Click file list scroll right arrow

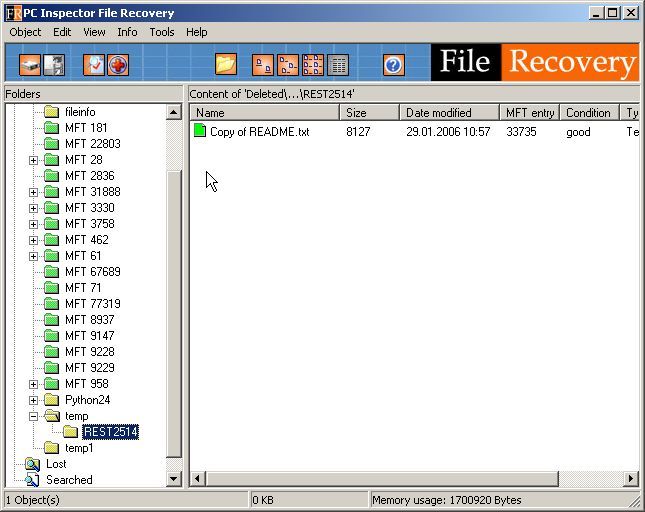[631, 479]
